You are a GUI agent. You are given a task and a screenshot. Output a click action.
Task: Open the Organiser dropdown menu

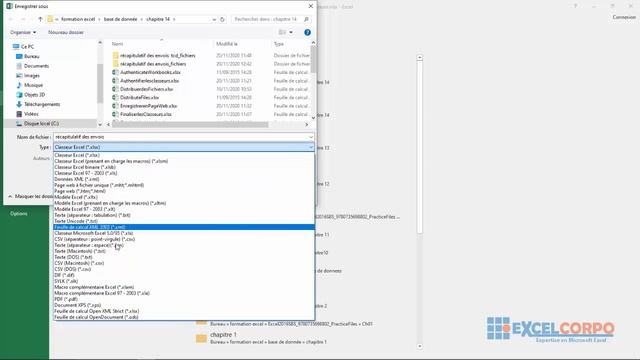(x=23, y=32)
